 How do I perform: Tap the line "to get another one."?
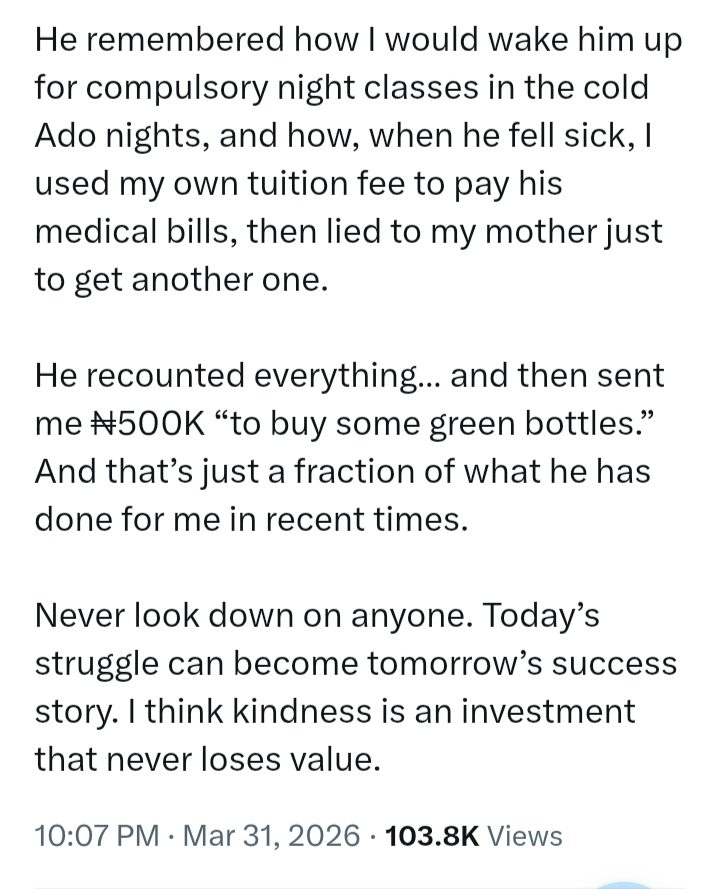(180, 280)
